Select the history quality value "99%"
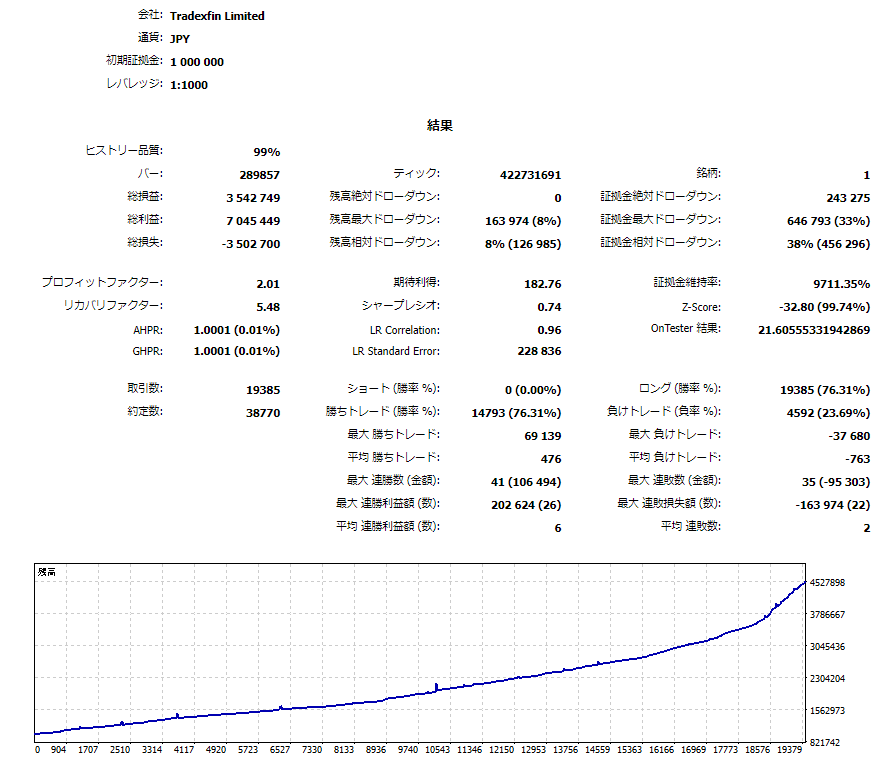 pos(267,152)
